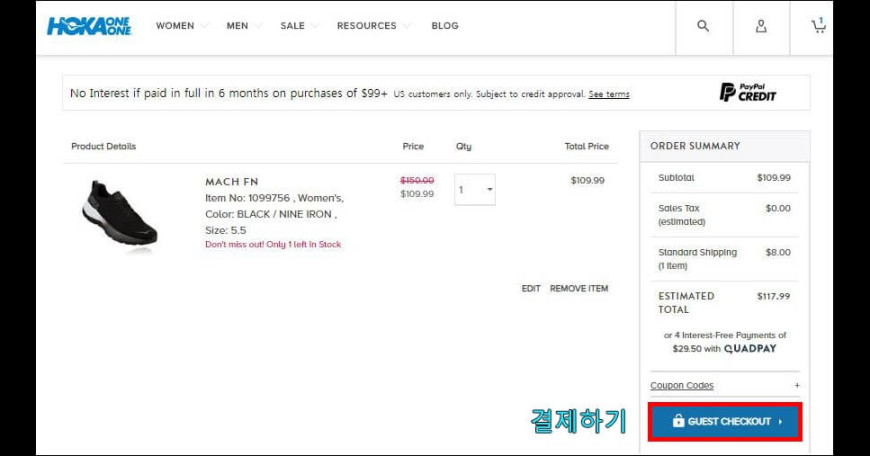
Task: Click 'Don't miss out! Only 1 left in Stock'
Action: [x=273, y=244]
